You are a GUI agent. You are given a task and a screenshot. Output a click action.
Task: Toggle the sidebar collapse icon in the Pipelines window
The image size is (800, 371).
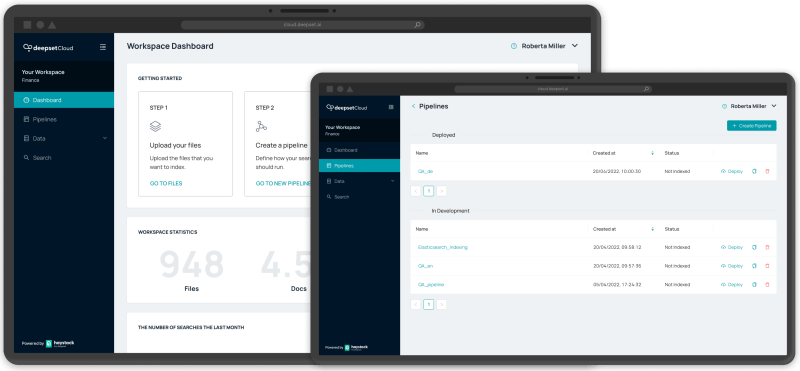click(x=391, y=107)
